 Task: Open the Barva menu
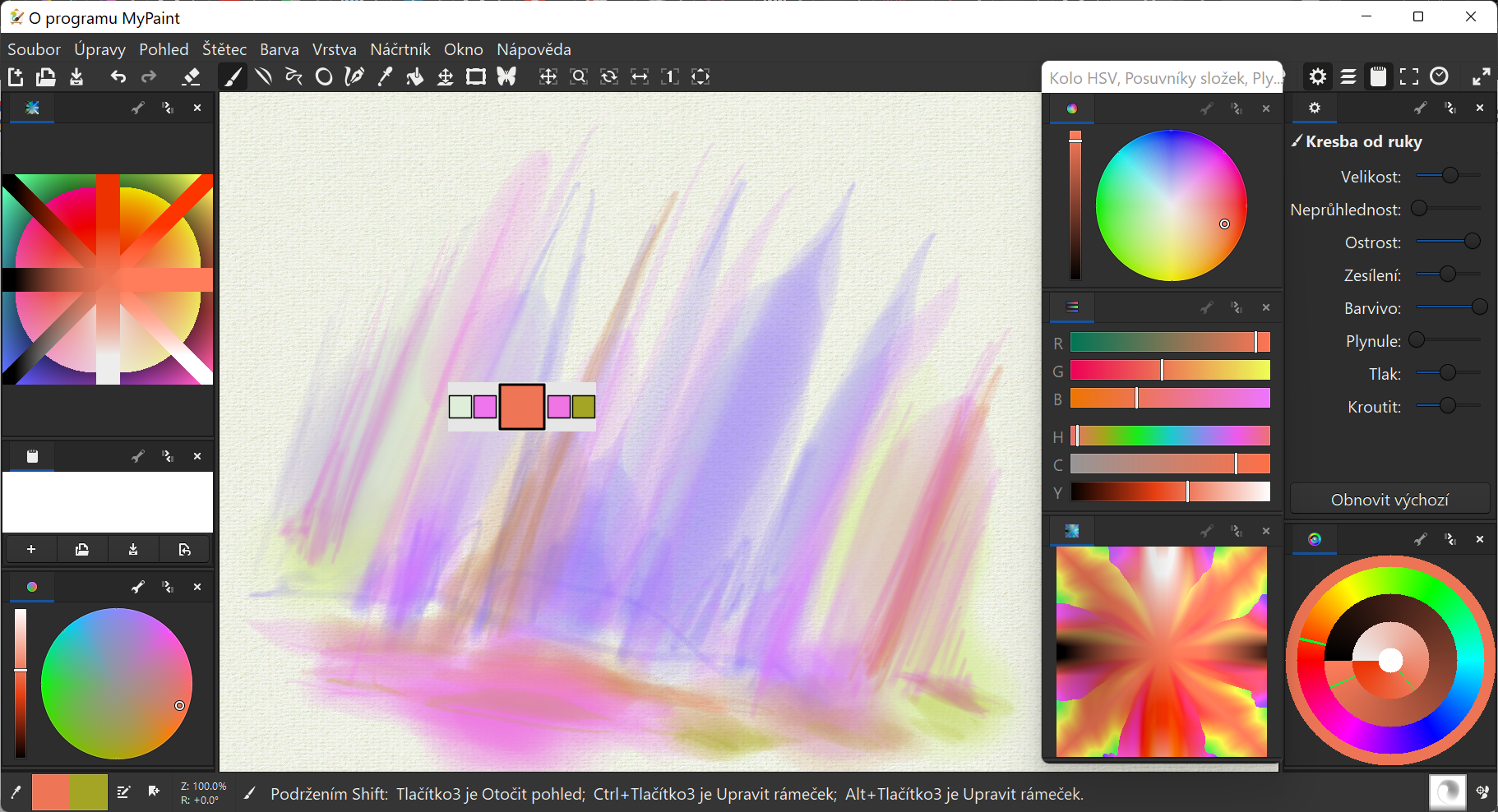280,49
